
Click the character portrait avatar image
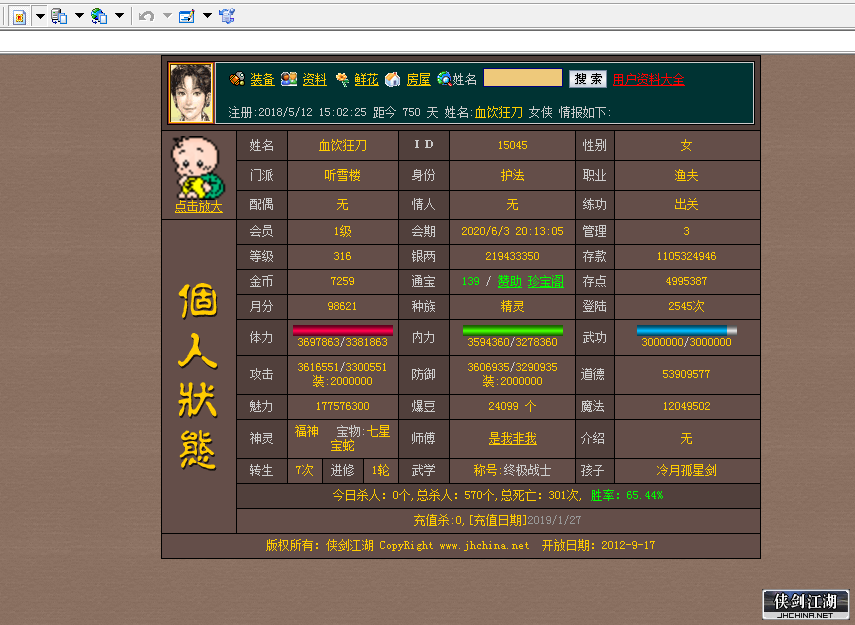(191, 93)
